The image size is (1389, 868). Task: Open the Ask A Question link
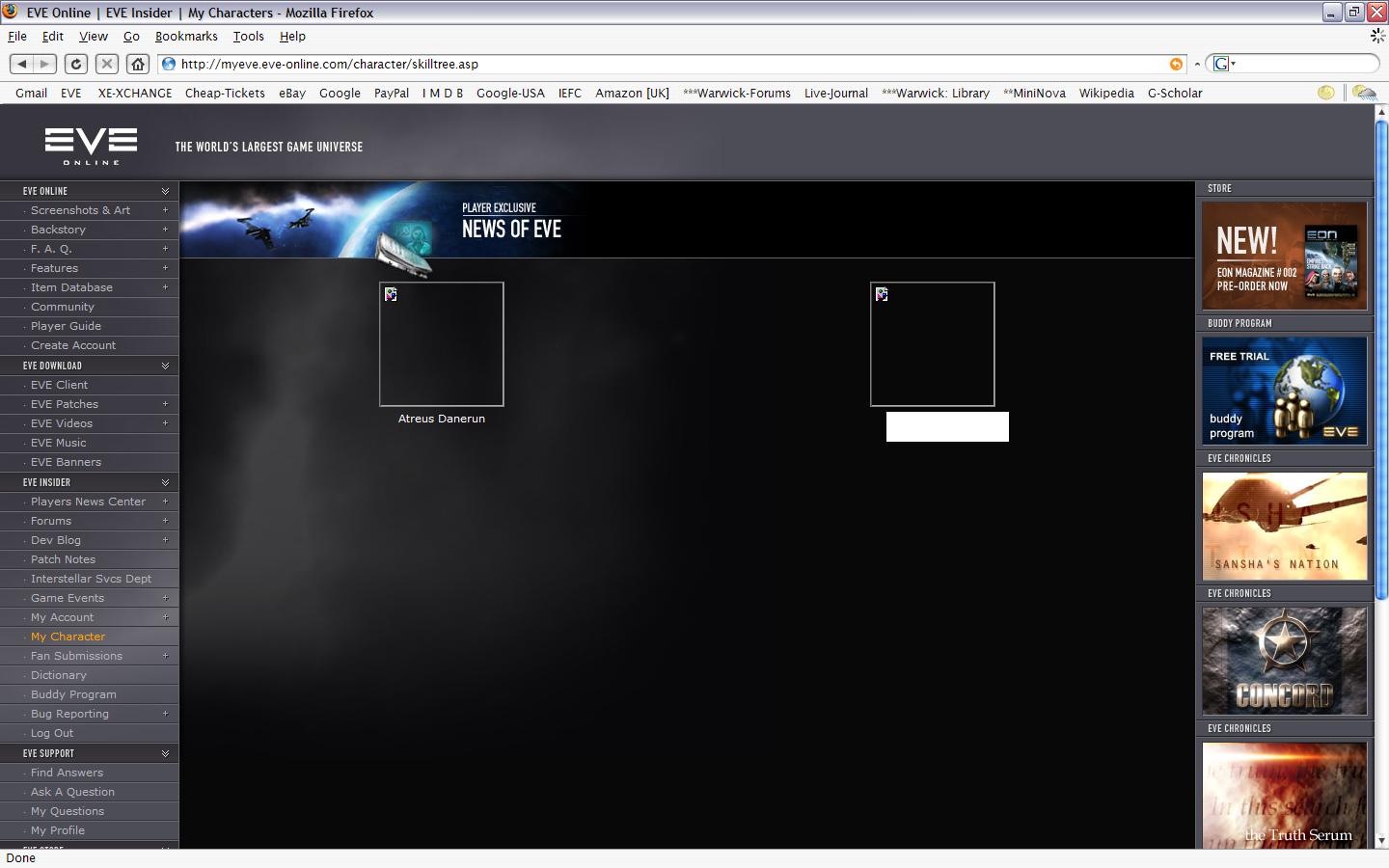(x=72, y=792)
